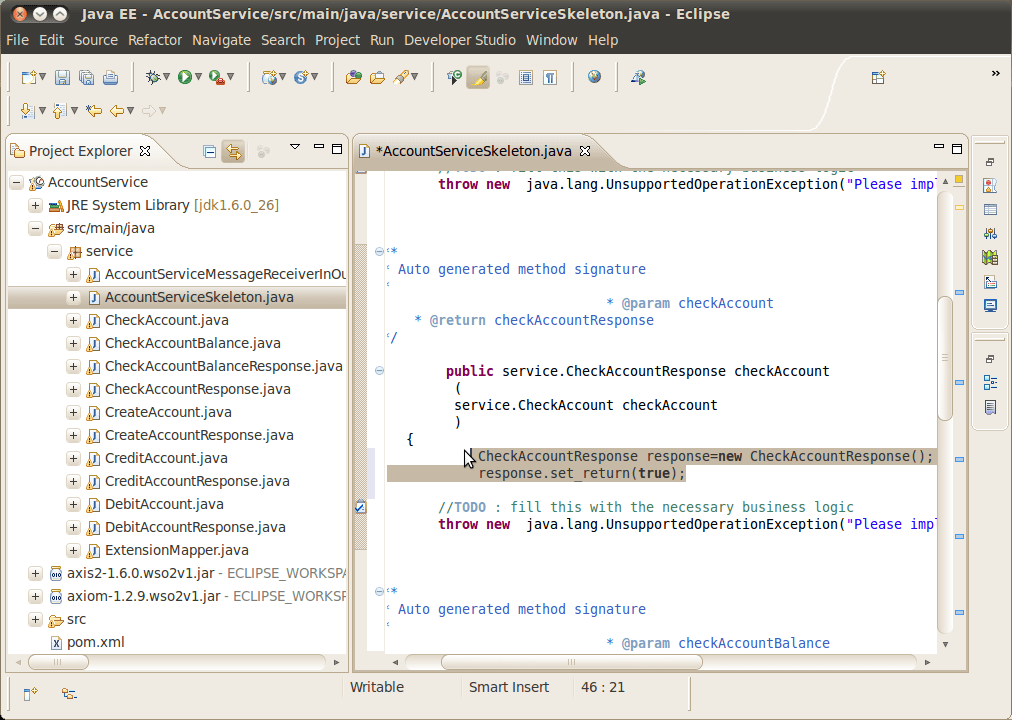Image resolution: width=1012 pixels, height=720 pixels.
Task: Select ExtensionMapper.java in the tree
Action: coord(177,550)
